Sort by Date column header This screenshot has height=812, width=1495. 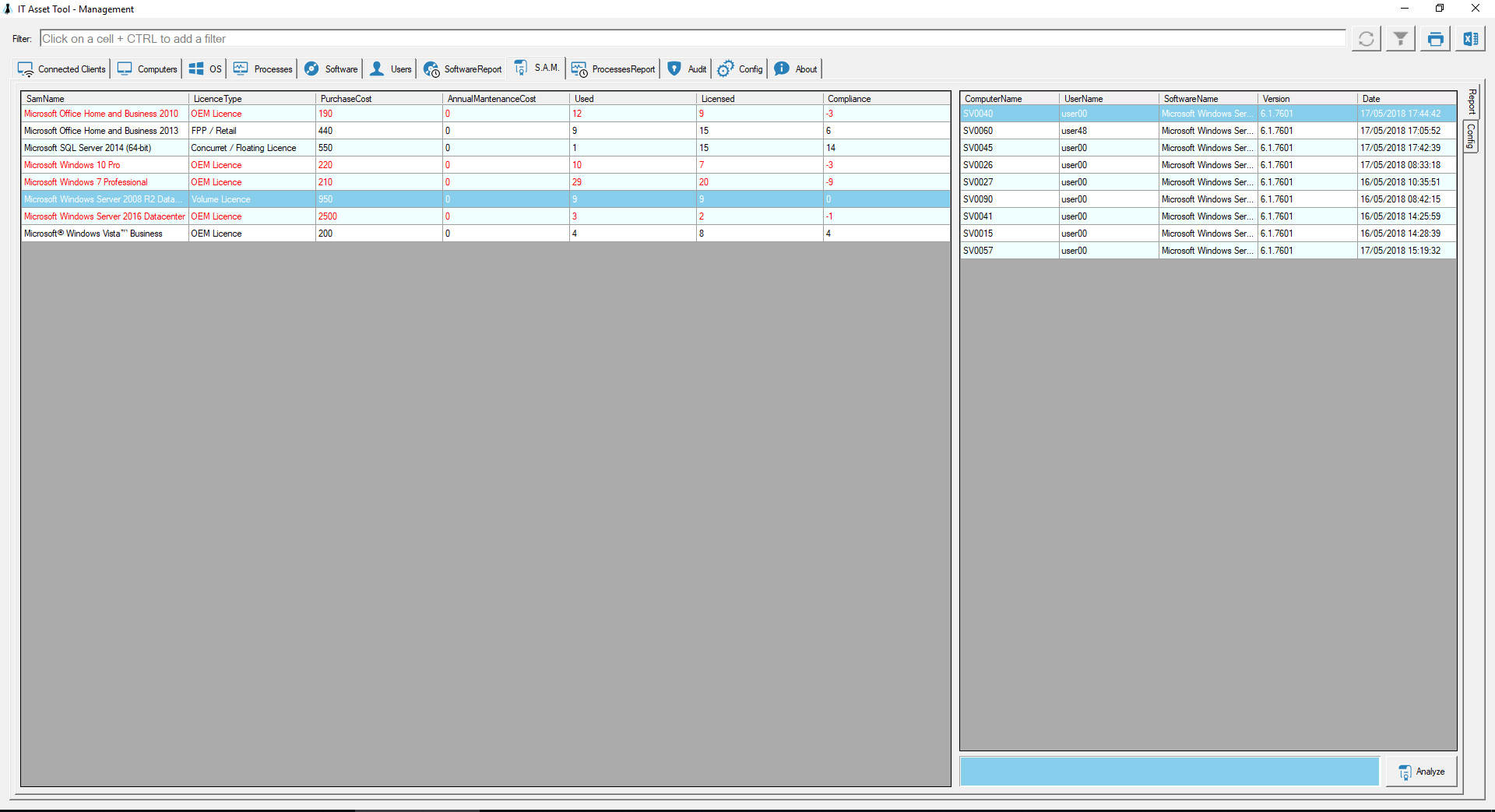pyautogui.click(x=1407, y=99)
